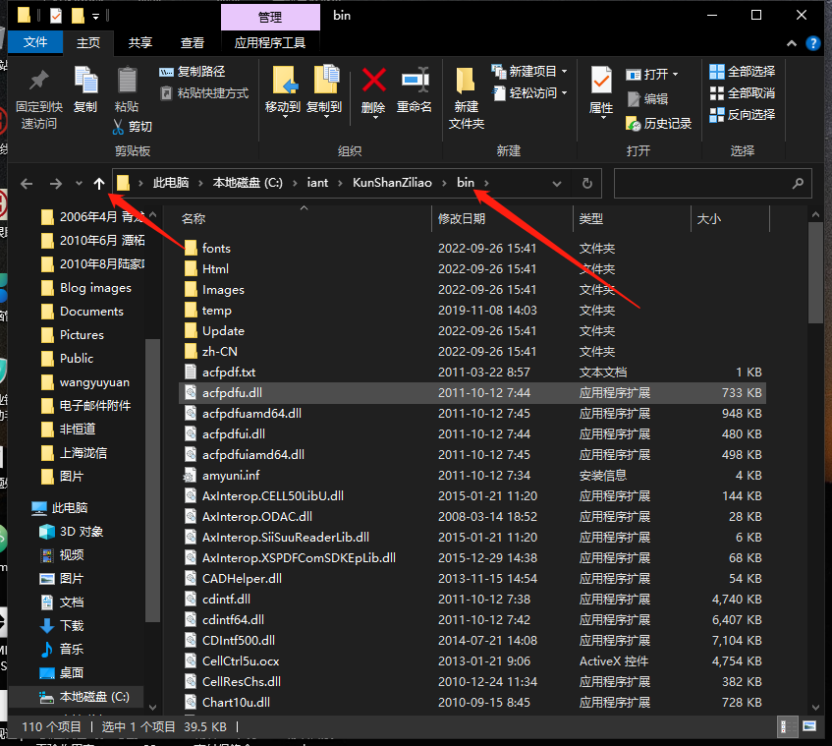Collapse the ribbon with the chevron
Image resolution: width=832 pixels, height=746 pixels.
[x=792, y=44]
